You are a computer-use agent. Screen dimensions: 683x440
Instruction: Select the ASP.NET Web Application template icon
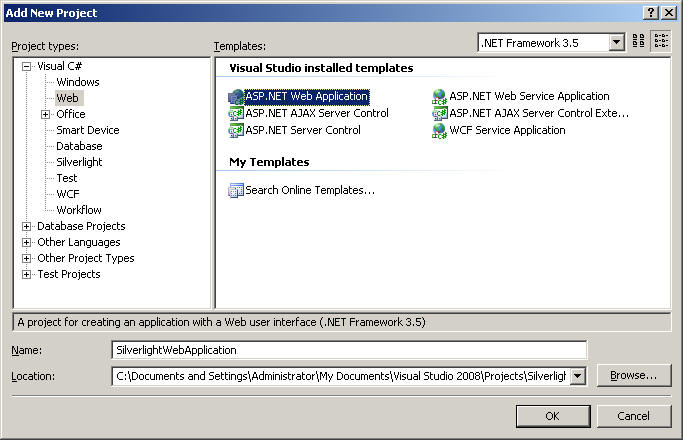(236, 97)
